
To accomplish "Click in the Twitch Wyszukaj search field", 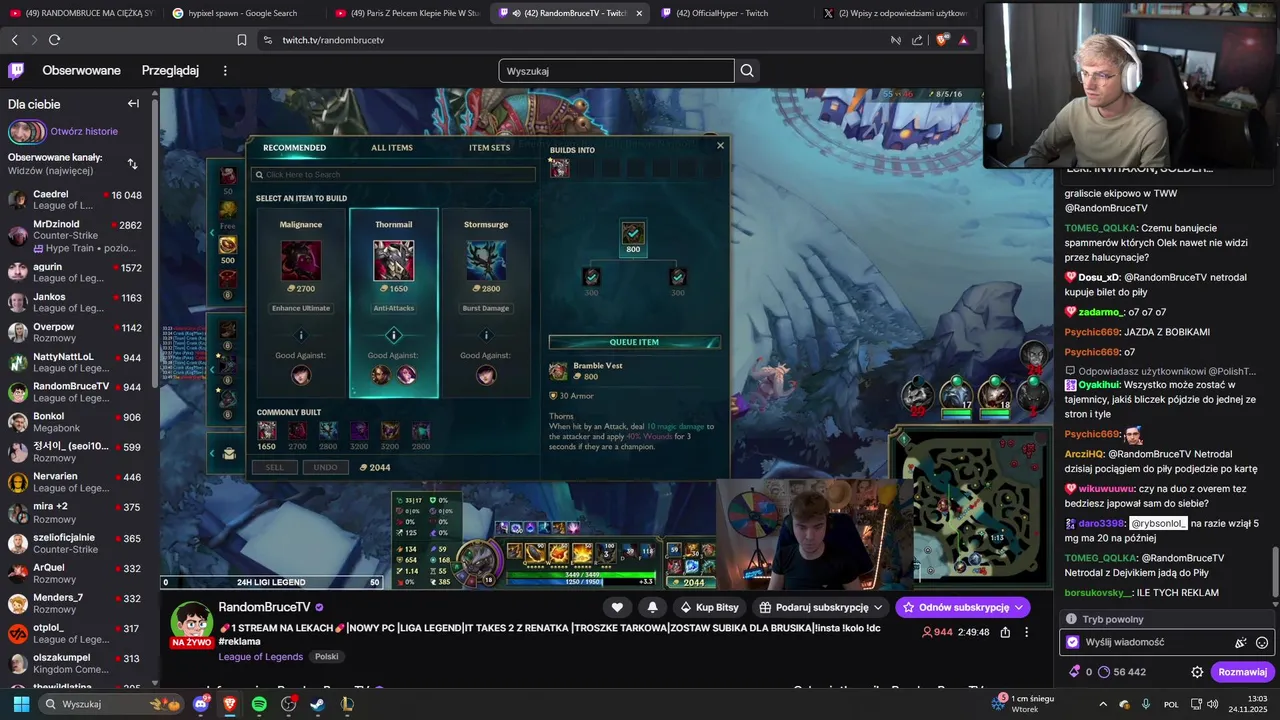I will (x=616, y=71).
